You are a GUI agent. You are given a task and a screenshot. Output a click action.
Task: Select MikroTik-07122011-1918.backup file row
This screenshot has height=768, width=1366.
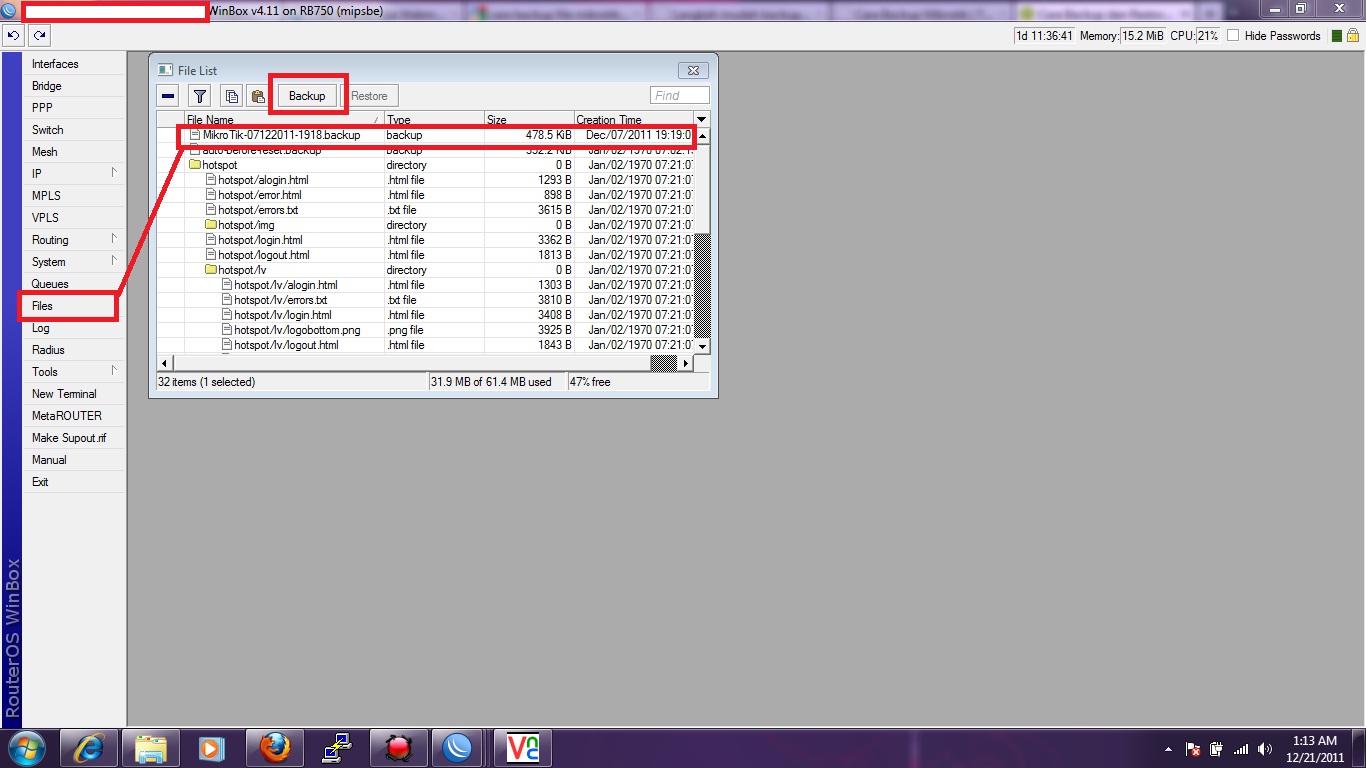click(425, 135)
